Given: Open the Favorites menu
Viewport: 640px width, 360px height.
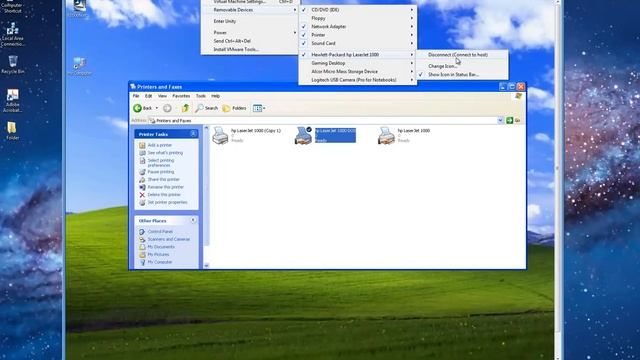Looking at the screenshot, I should [181, 96].
